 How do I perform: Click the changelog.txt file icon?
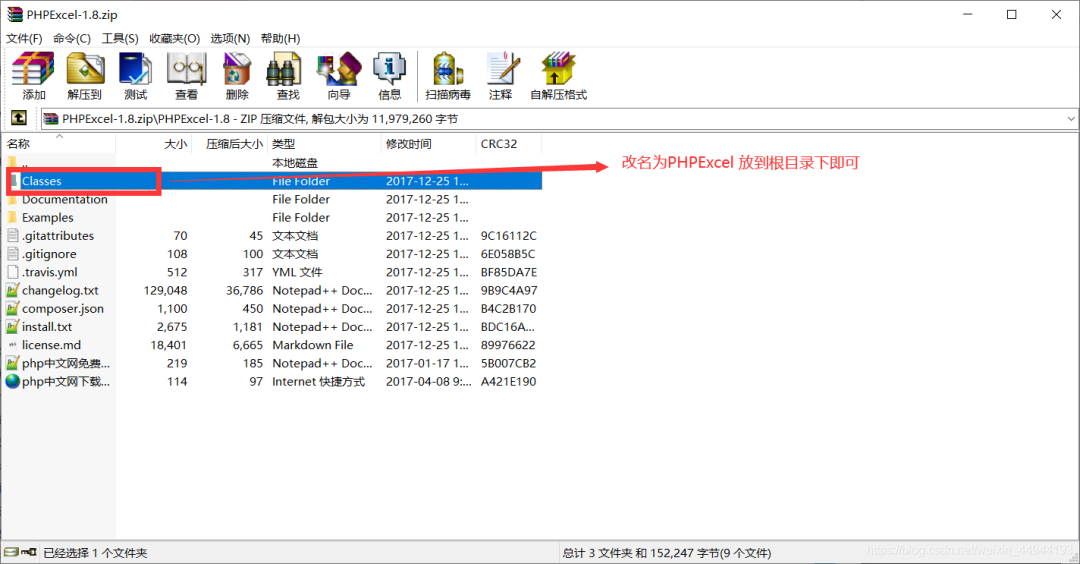12,290
